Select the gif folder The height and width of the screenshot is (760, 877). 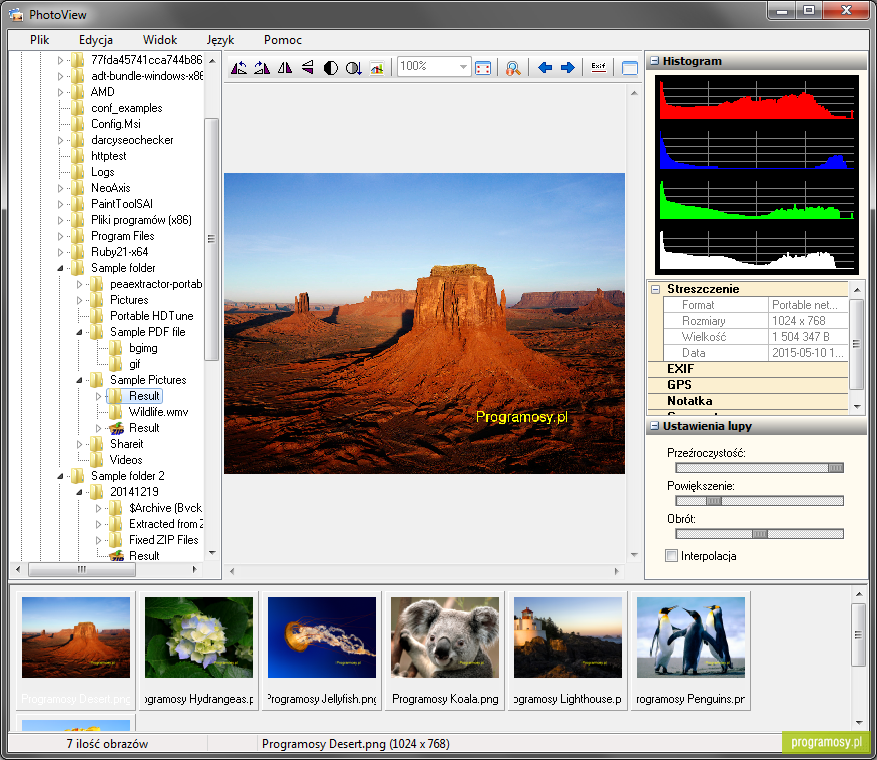(x=135, y=364)
